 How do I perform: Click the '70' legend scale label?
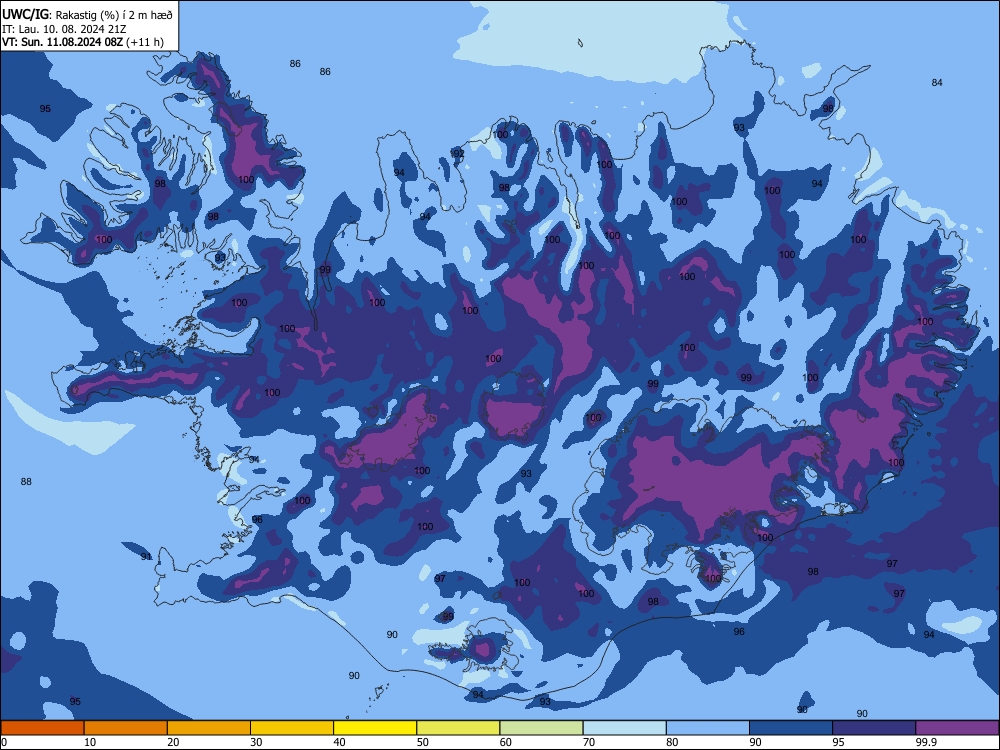click(x=589, y=742)
